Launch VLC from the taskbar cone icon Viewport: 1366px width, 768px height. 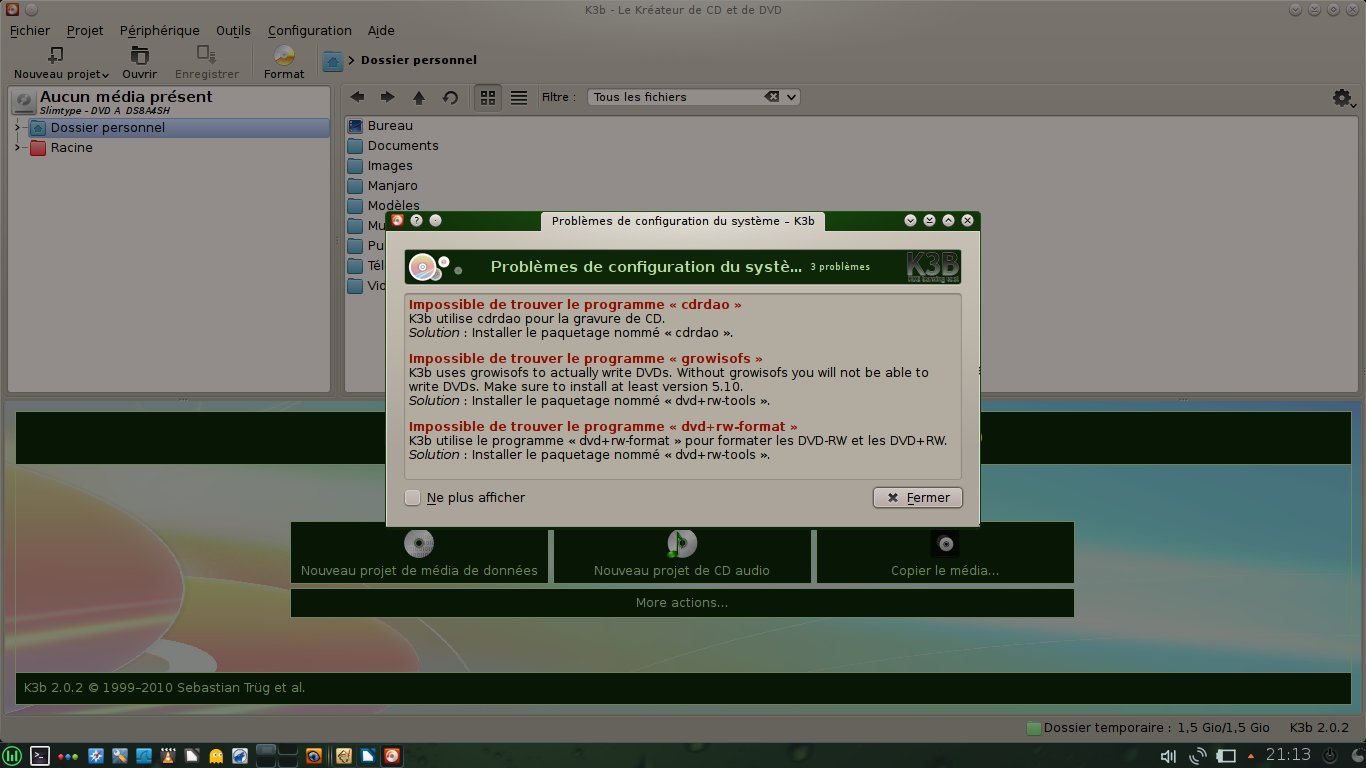point(168,756)
